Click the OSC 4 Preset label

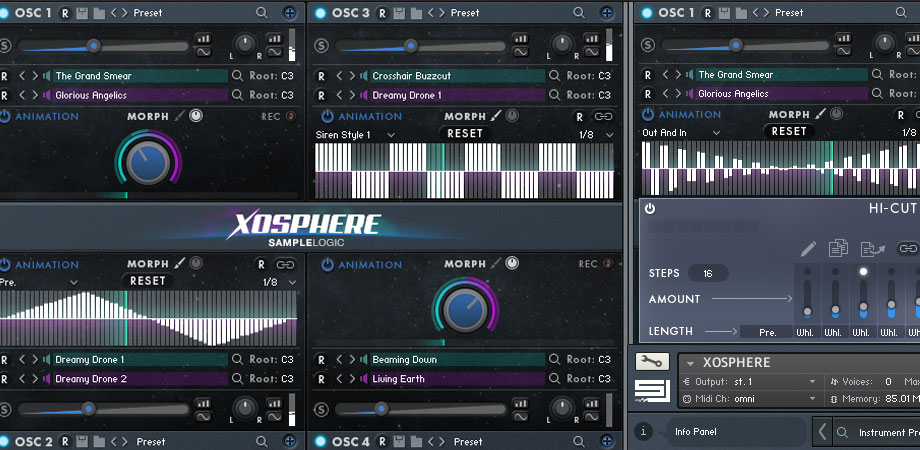pos(467,441)
